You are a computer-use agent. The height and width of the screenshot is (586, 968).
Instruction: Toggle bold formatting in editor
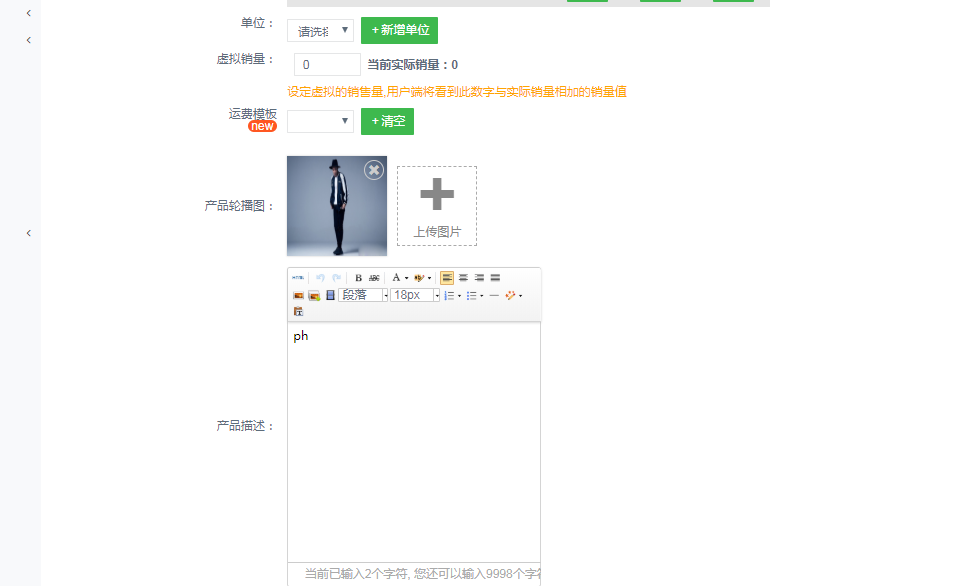359,278
